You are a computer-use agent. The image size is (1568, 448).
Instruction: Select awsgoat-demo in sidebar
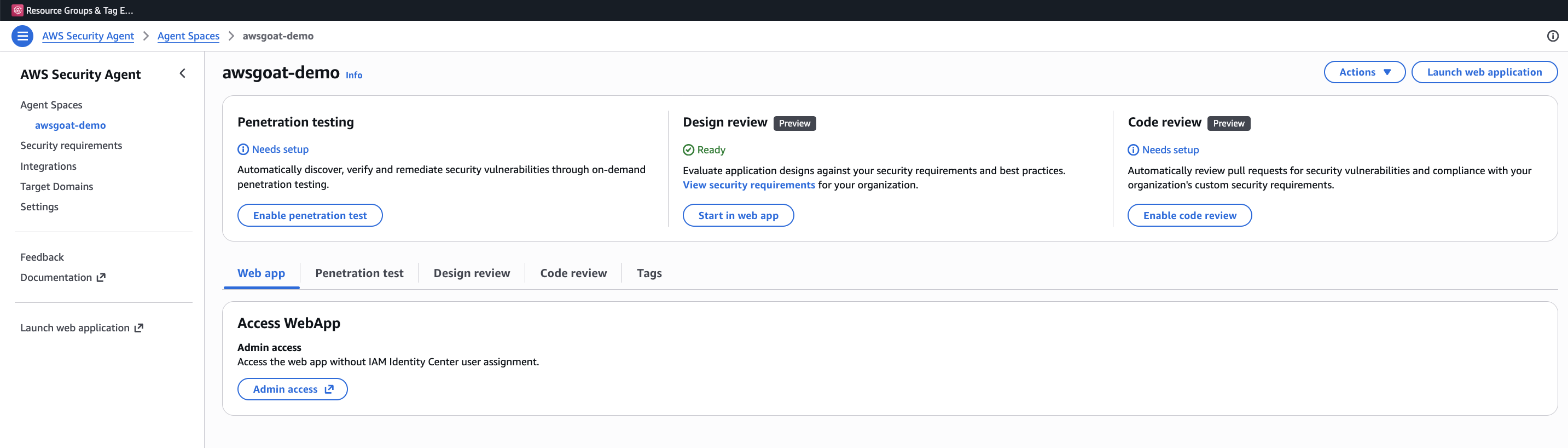tap(70, 125)
